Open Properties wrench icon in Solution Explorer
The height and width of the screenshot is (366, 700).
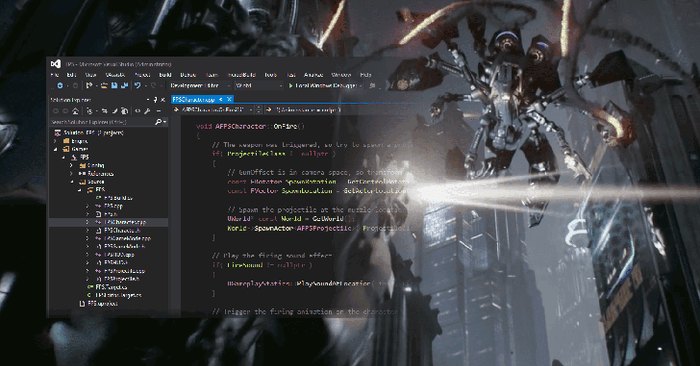pyautogui.click(x=148, y=111)
